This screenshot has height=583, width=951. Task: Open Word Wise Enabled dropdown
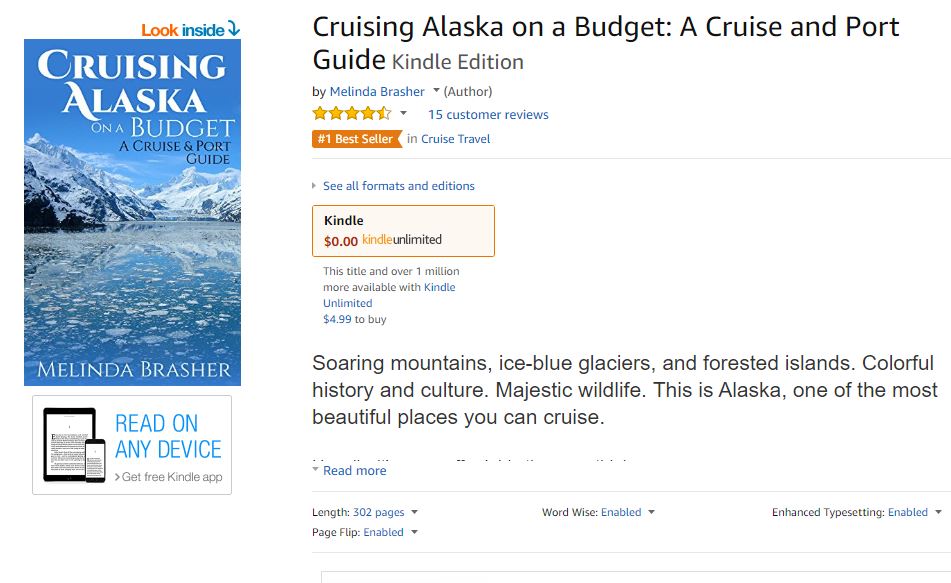pyautogui.click(x=621, y=512)
